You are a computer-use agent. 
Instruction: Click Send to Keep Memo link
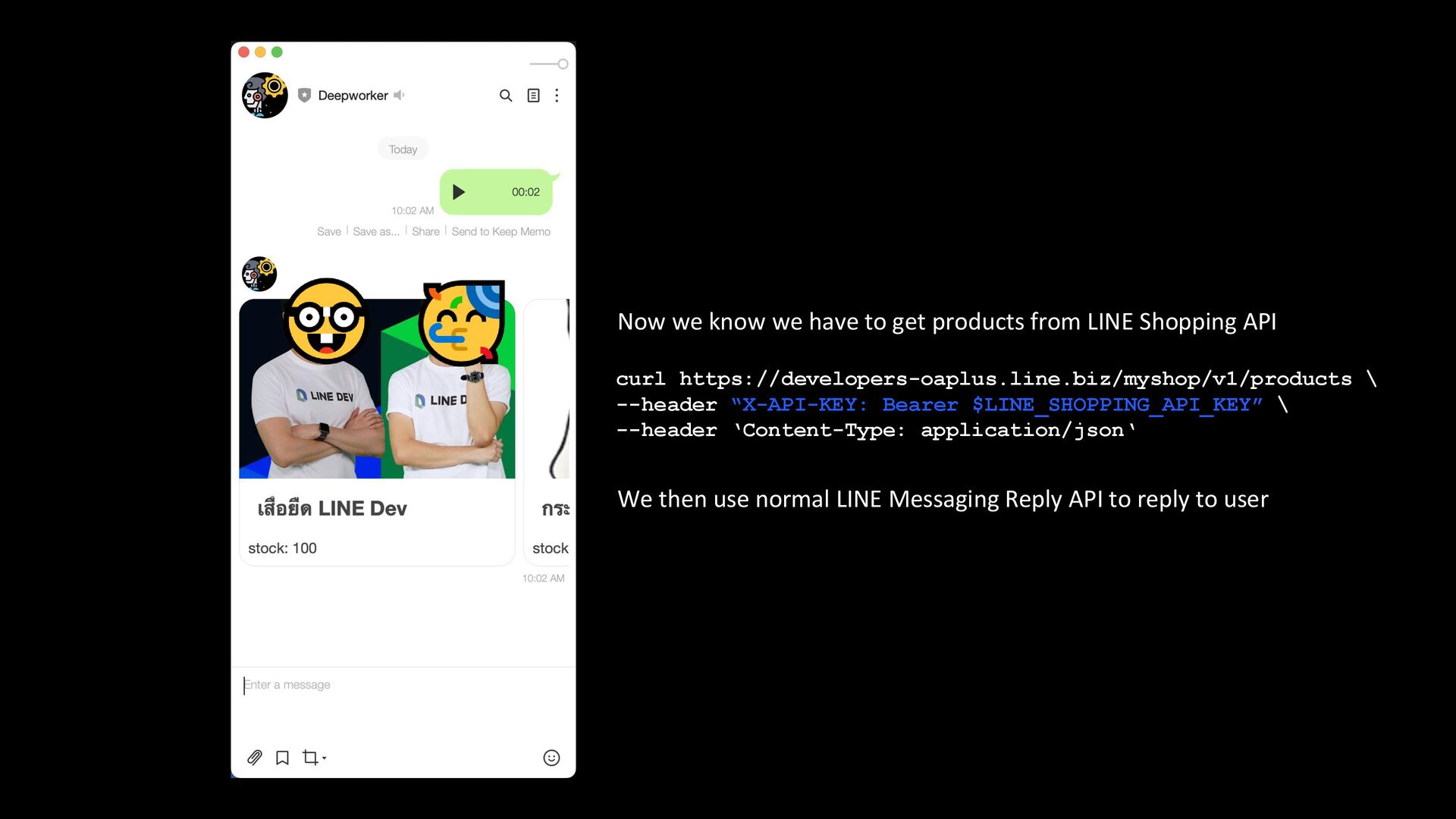point(501,231)
